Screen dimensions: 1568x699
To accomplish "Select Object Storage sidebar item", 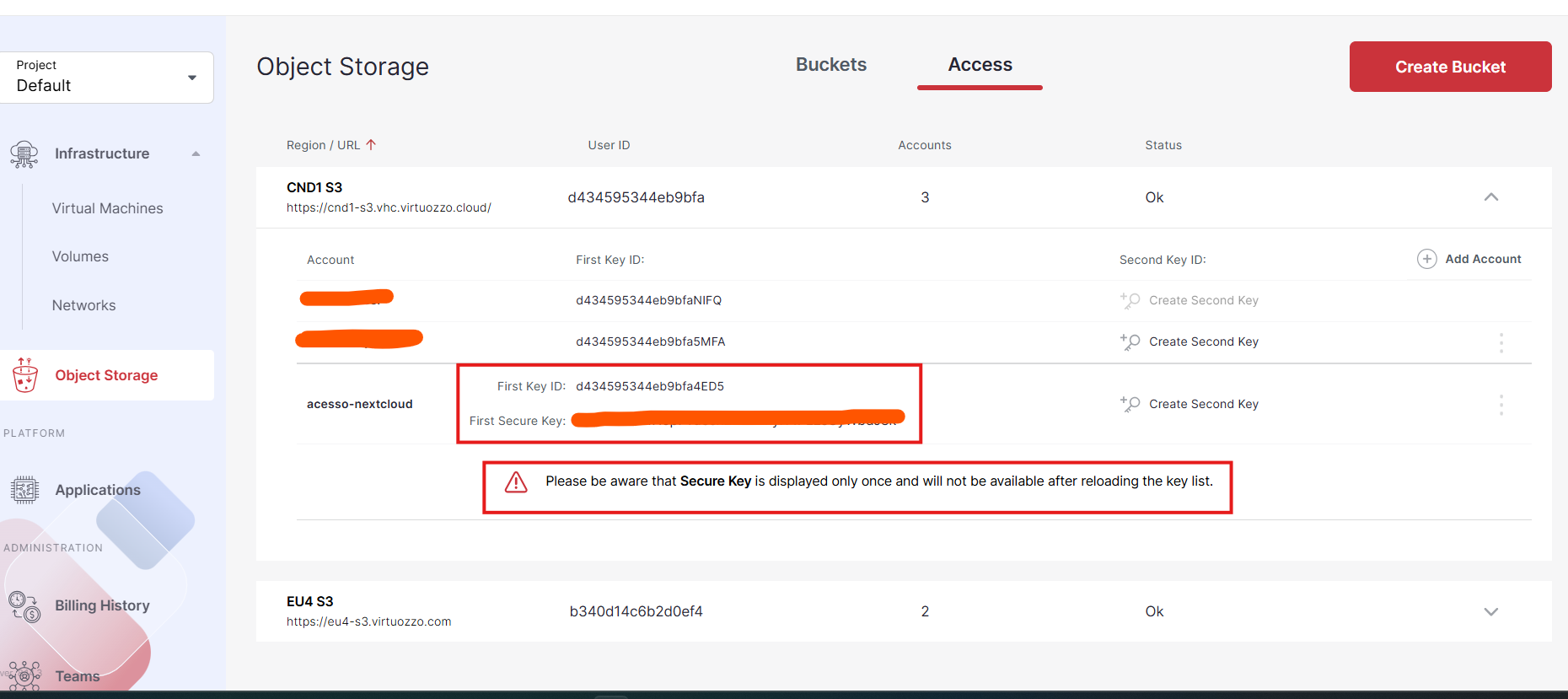I will tap(107, 375).
